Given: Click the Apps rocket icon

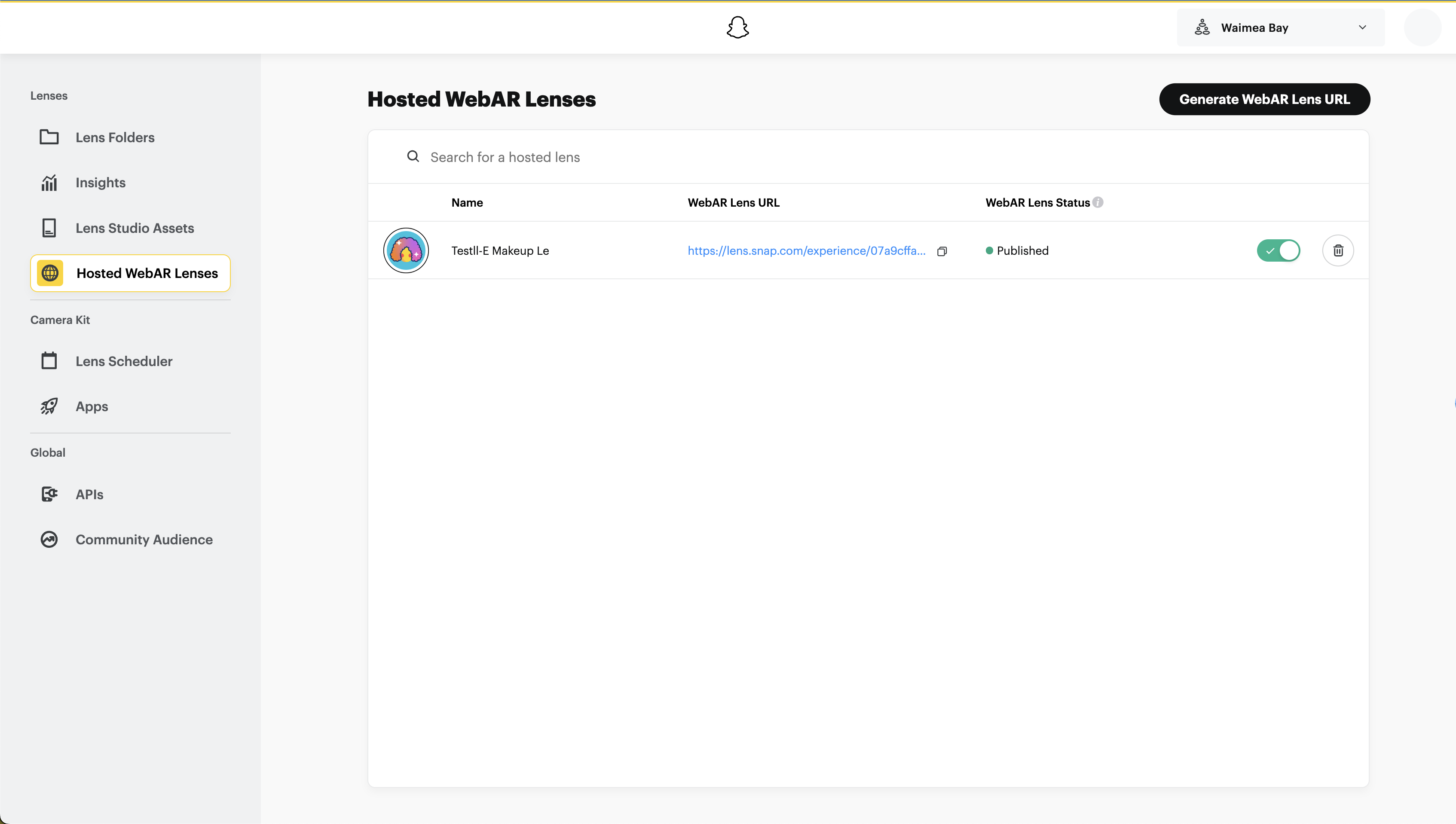Looking at the screenshot, I should (49, 406).
